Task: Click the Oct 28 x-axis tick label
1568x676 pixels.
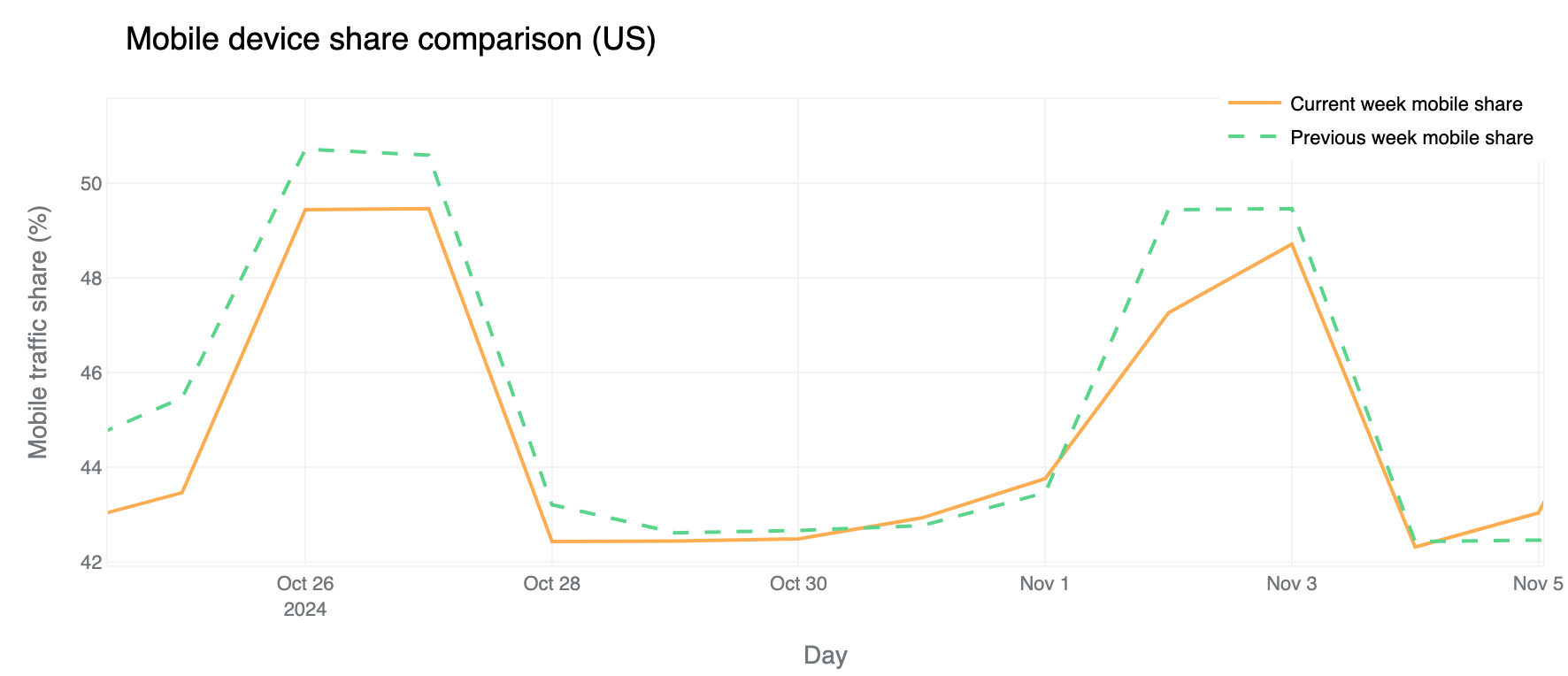Action: (x=551, y=584)
